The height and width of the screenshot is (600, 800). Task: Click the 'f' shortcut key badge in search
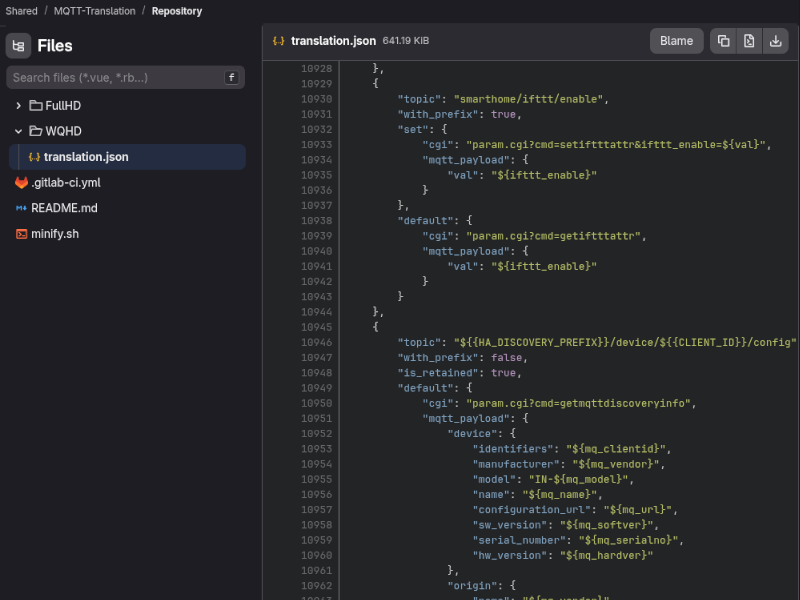coord(231,78)
